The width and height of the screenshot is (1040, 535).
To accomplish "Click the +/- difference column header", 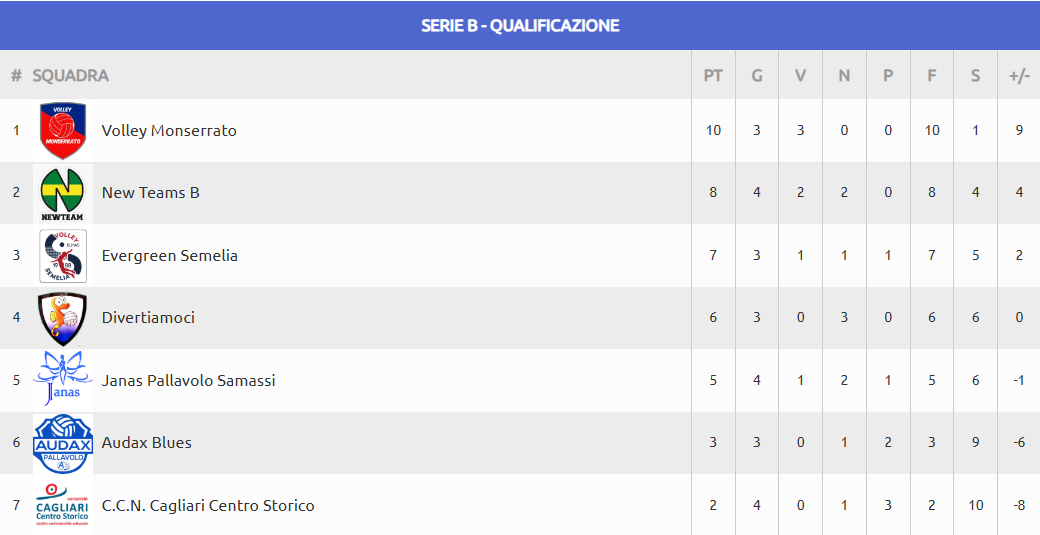I will [x=1019, y=75].
